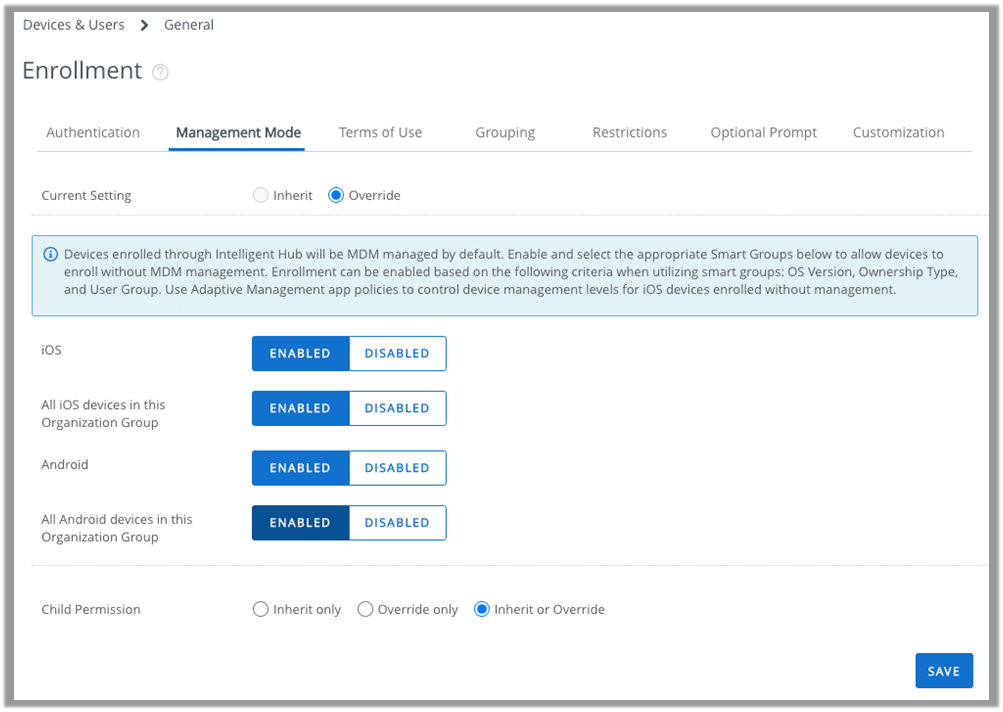Set Android to Disabled
1003x712 pixels.
(x=397, y=468)
